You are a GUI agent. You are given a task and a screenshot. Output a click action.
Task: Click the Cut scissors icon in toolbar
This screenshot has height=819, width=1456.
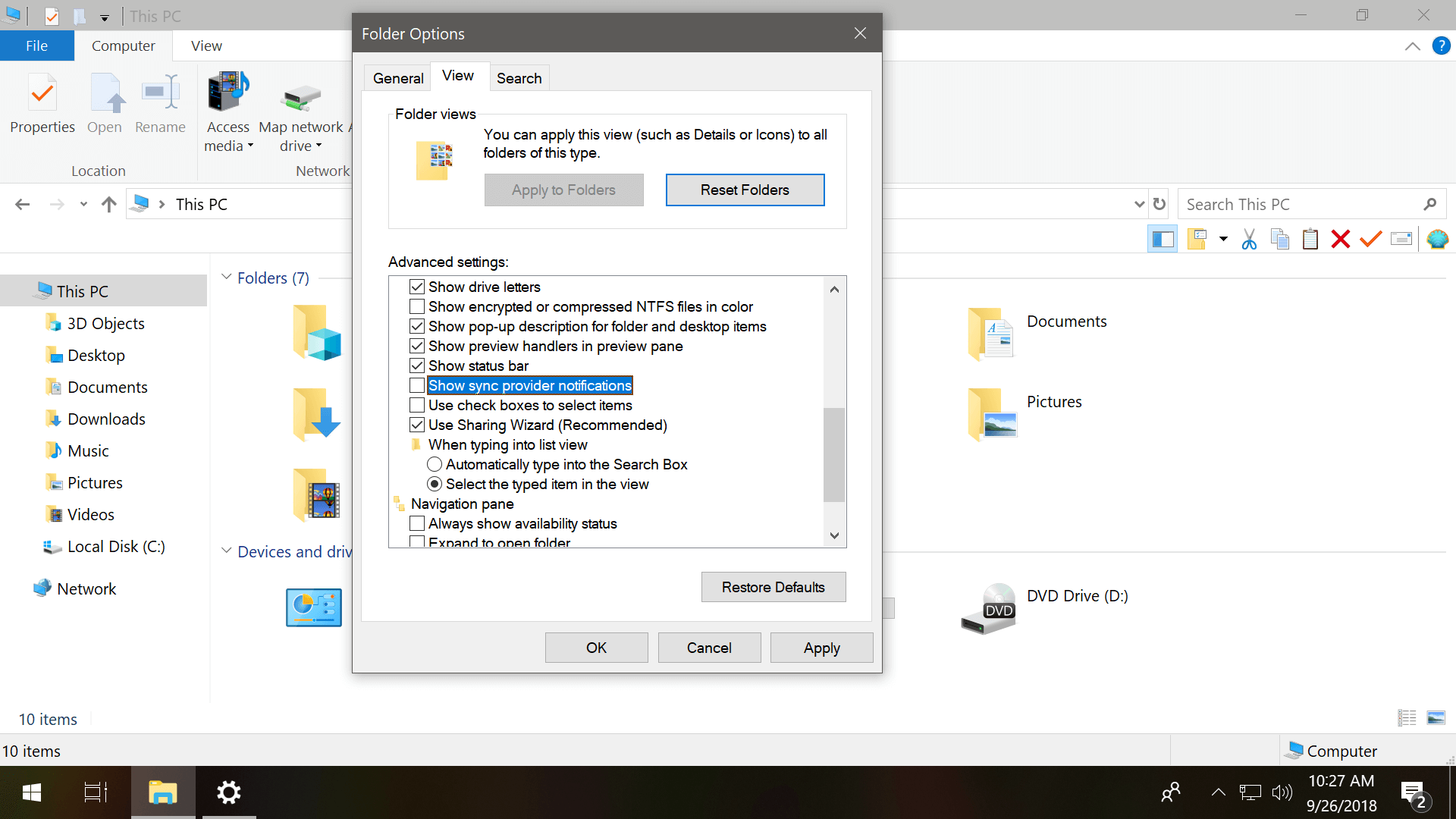(x=1249, y=240)
